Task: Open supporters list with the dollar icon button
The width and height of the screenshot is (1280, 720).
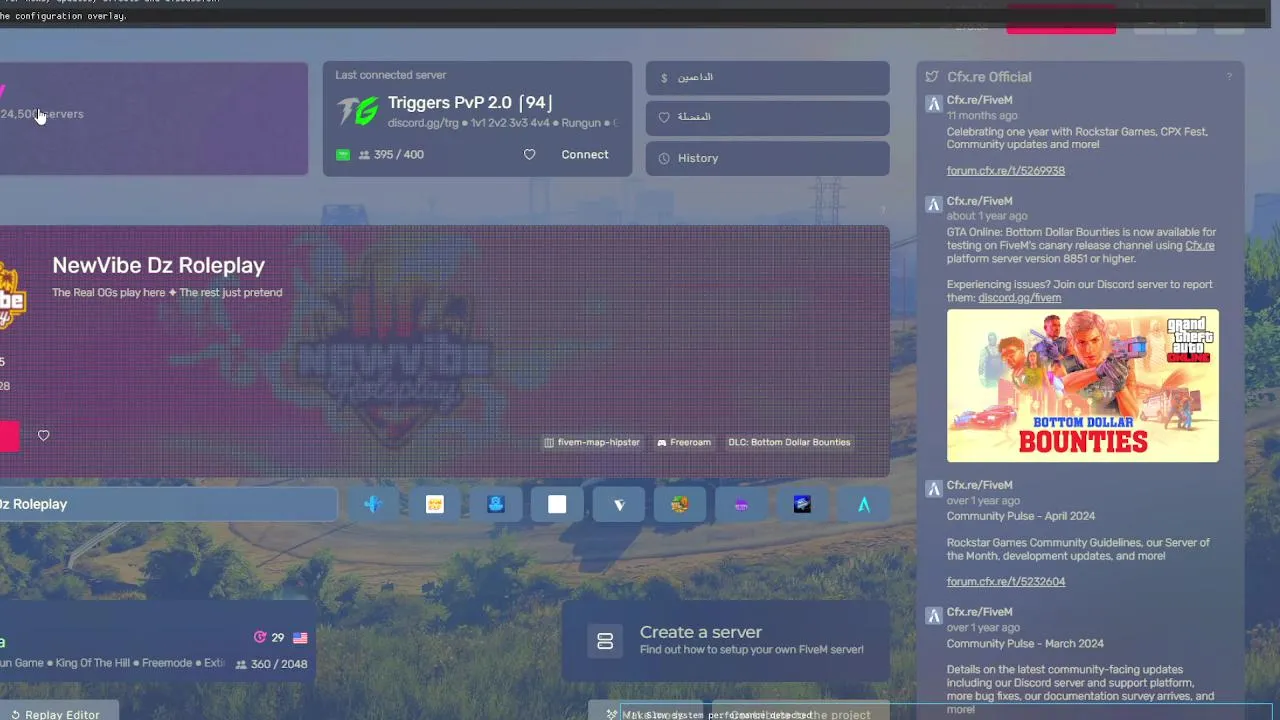Action: click(767, 78)
